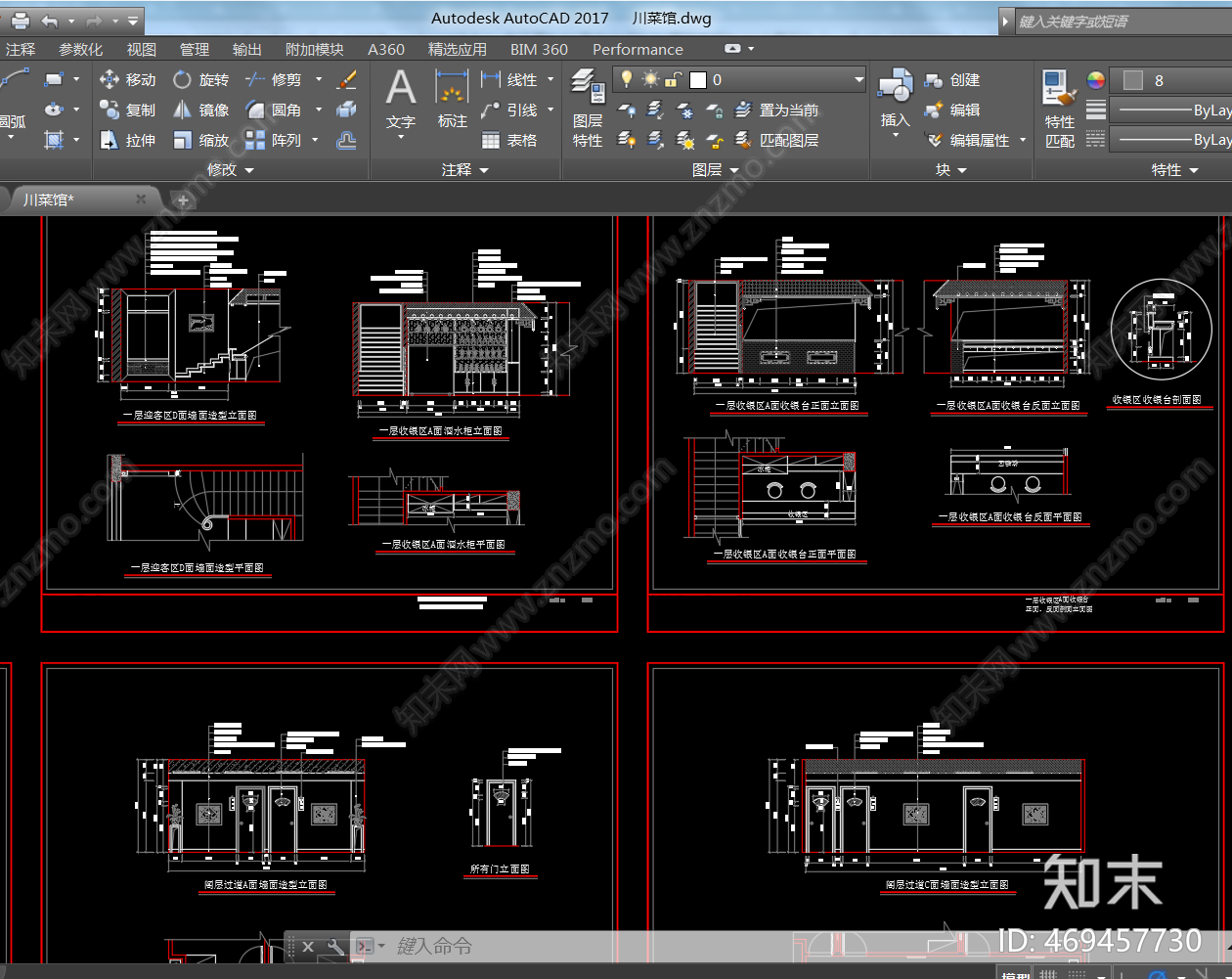Click the layer color white swatch
The width and height of the screenshot is (1232, 979).
[x=698, y=80]
